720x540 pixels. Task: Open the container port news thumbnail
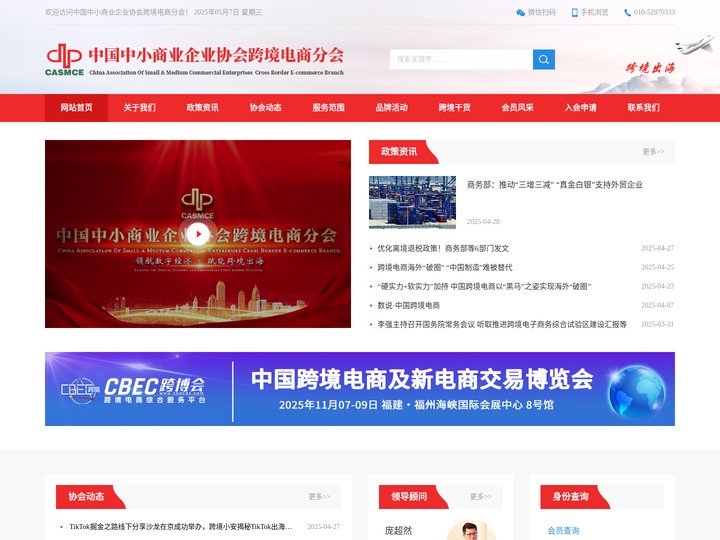pos(412,202)
